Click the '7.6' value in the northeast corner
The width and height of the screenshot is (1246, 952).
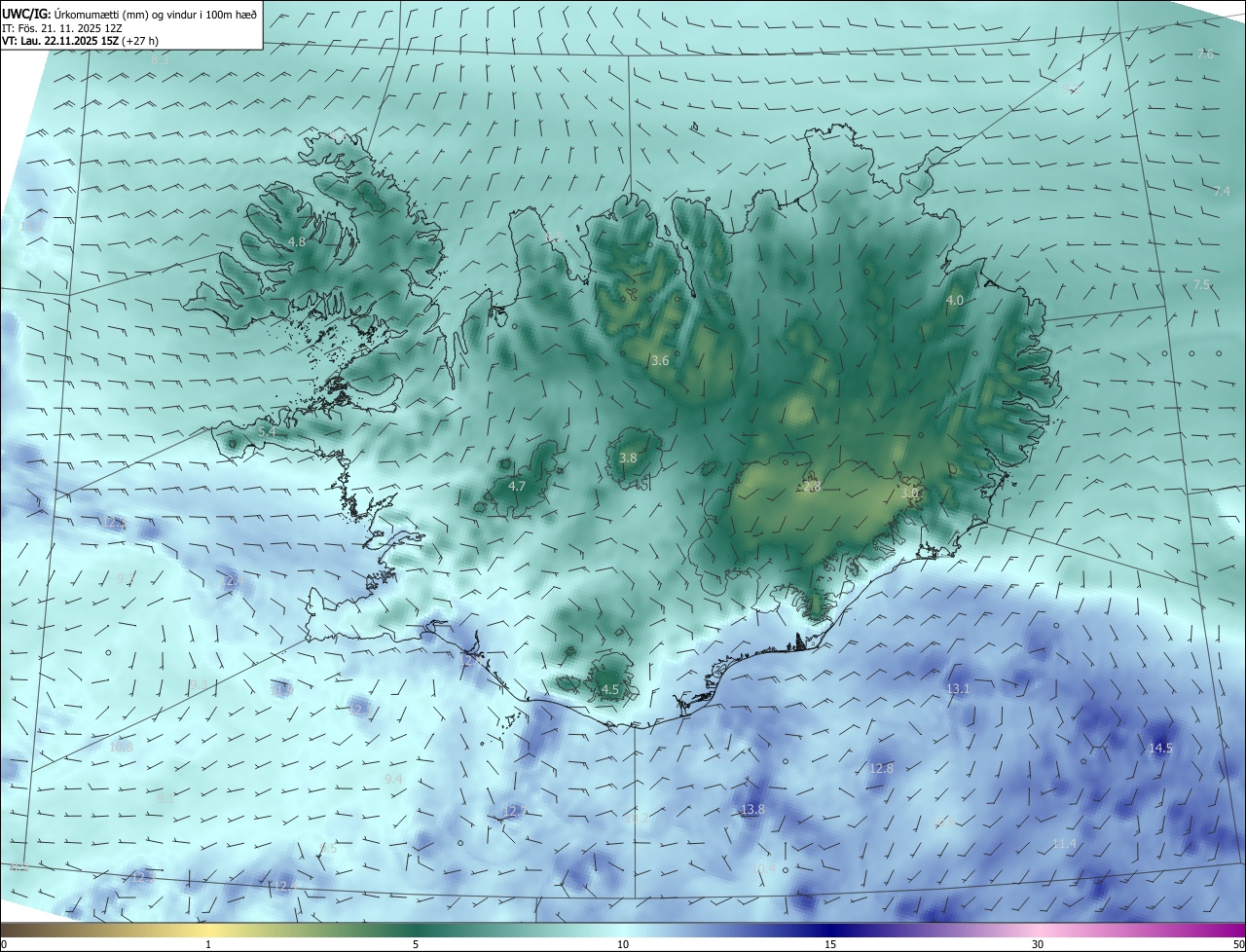click(1205, 55)
